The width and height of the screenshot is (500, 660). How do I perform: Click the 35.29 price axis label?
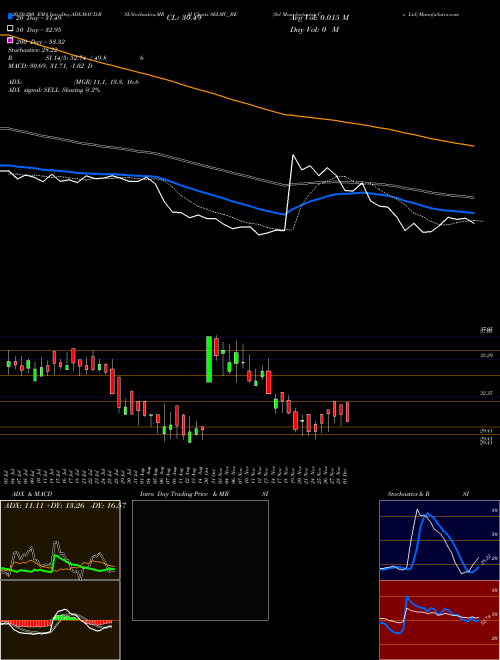click(486, 356)
